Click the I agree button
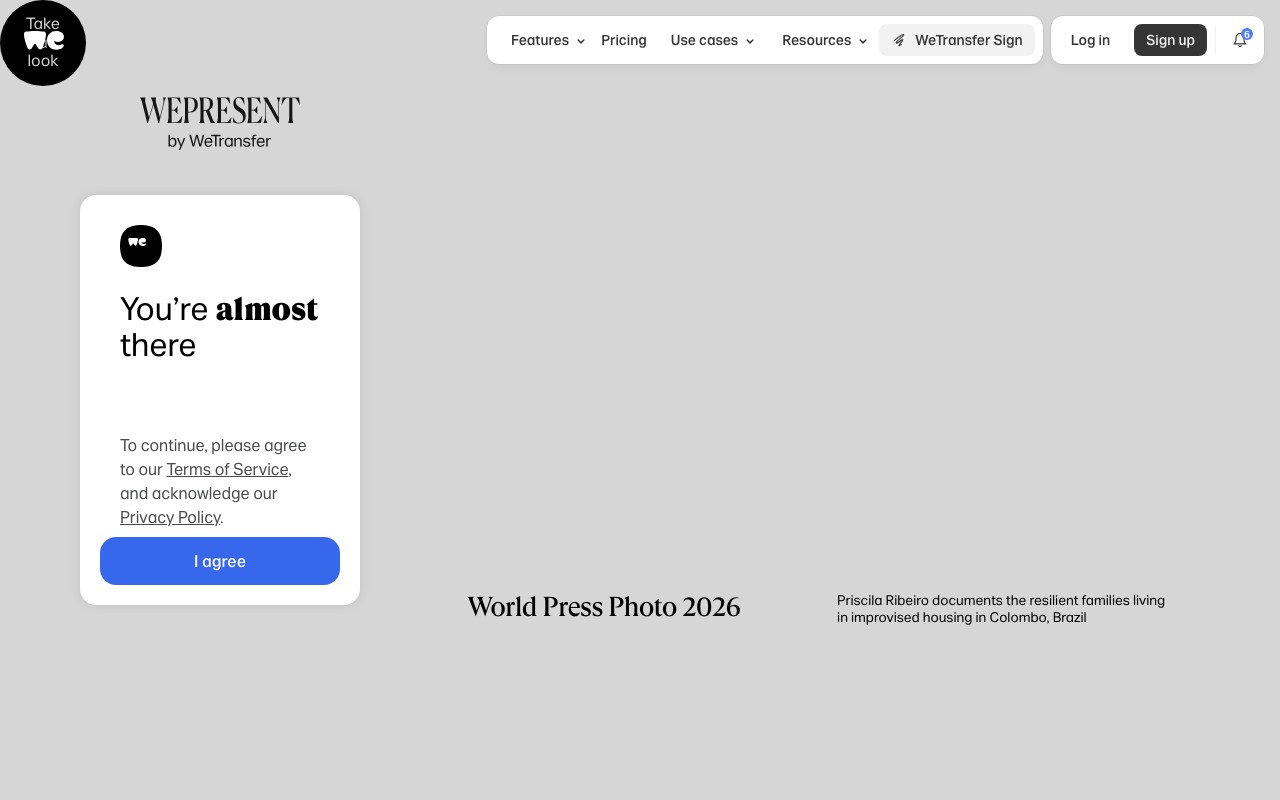The height and width of the screenshot is (800, 1280). click(220, 561)
